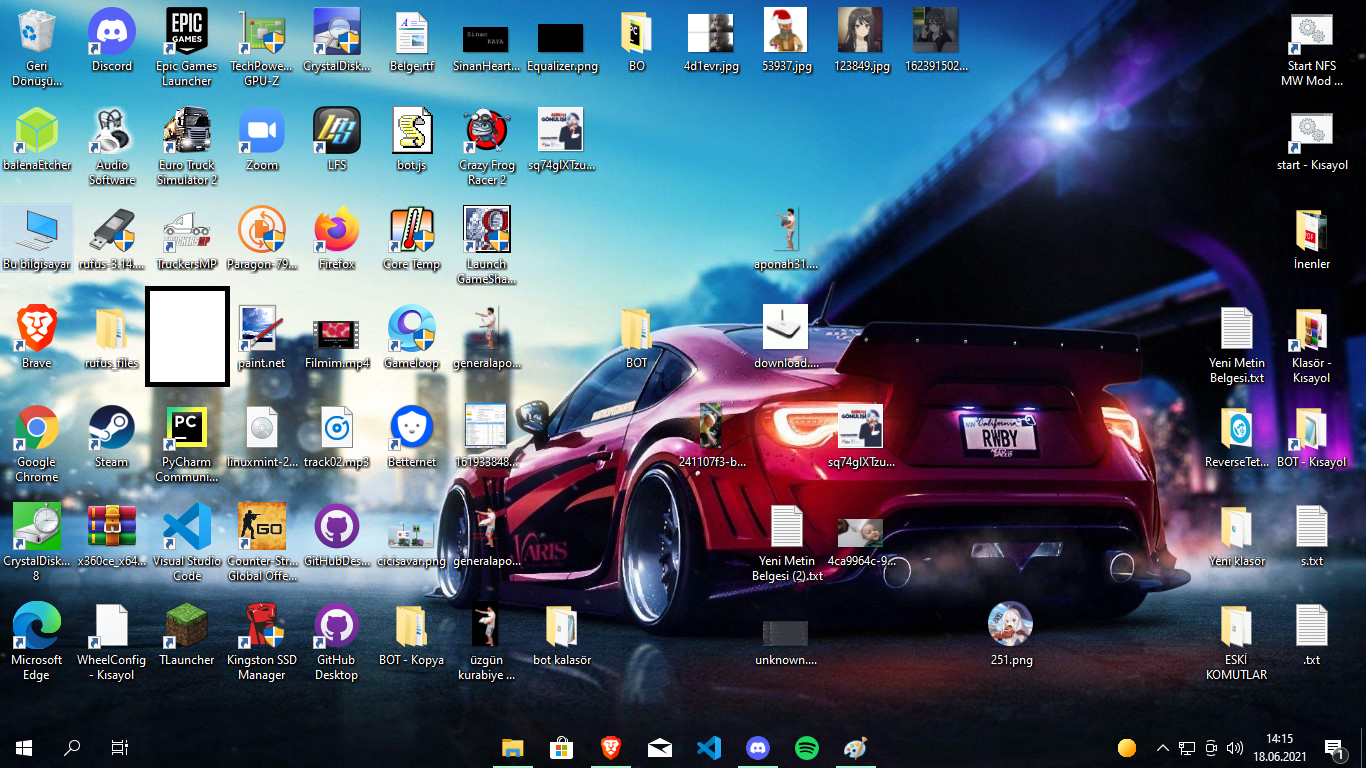Select the 123849.jpg image thumbnail

click(862, 41)
